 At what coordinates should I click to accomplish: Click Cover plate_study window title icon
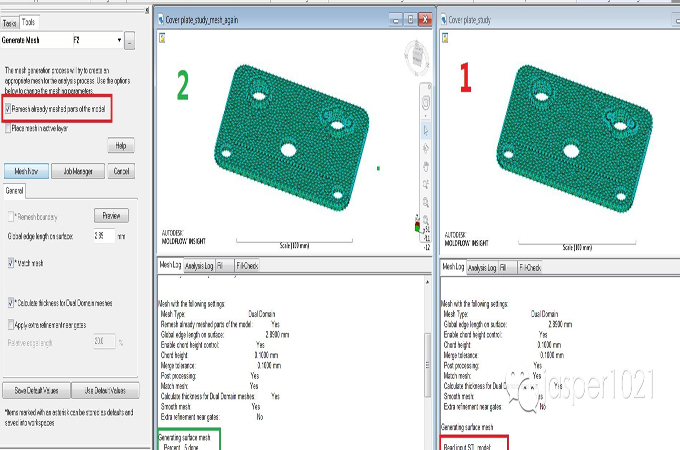click(444, 20)
